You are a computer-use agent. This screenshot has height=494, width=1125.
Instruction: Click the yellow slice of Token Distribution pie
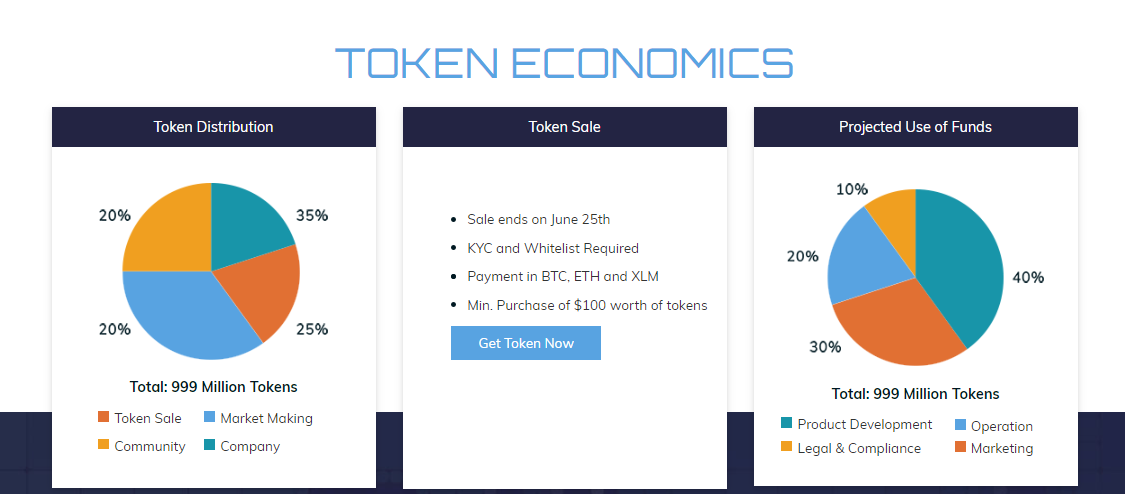[172, 229]
